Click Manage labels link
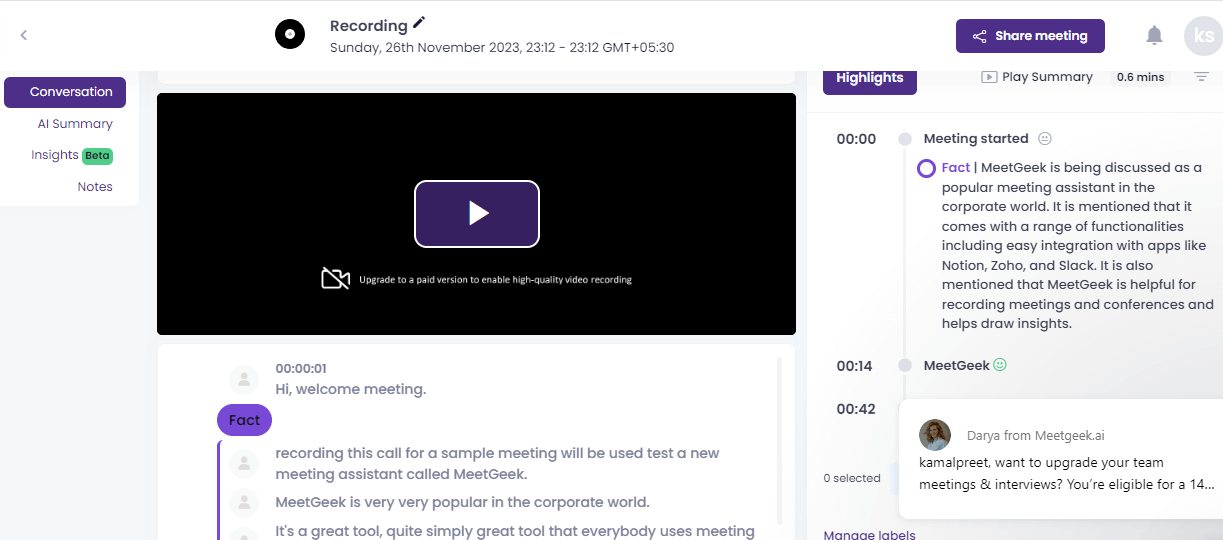1223x540 pixels. click(869, 534)
